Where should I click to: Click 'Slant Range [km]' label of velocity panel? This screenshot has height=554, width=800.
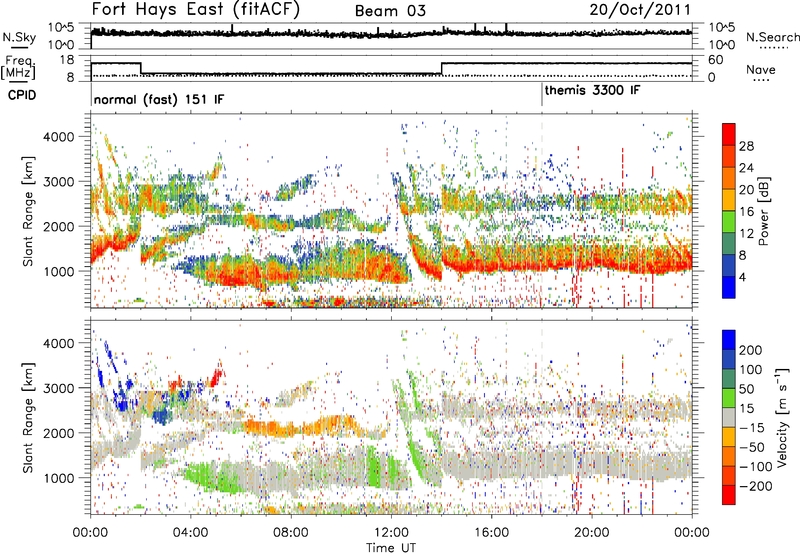28,418
